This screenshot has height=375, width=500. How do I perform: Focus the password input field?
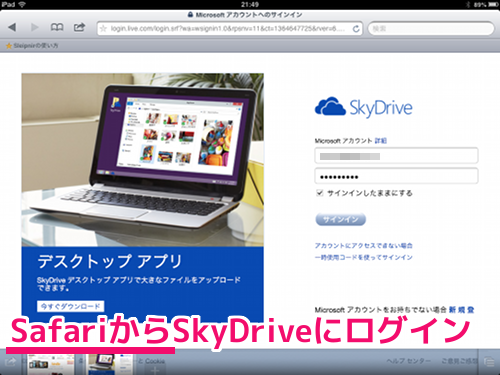tap(396, 176)
